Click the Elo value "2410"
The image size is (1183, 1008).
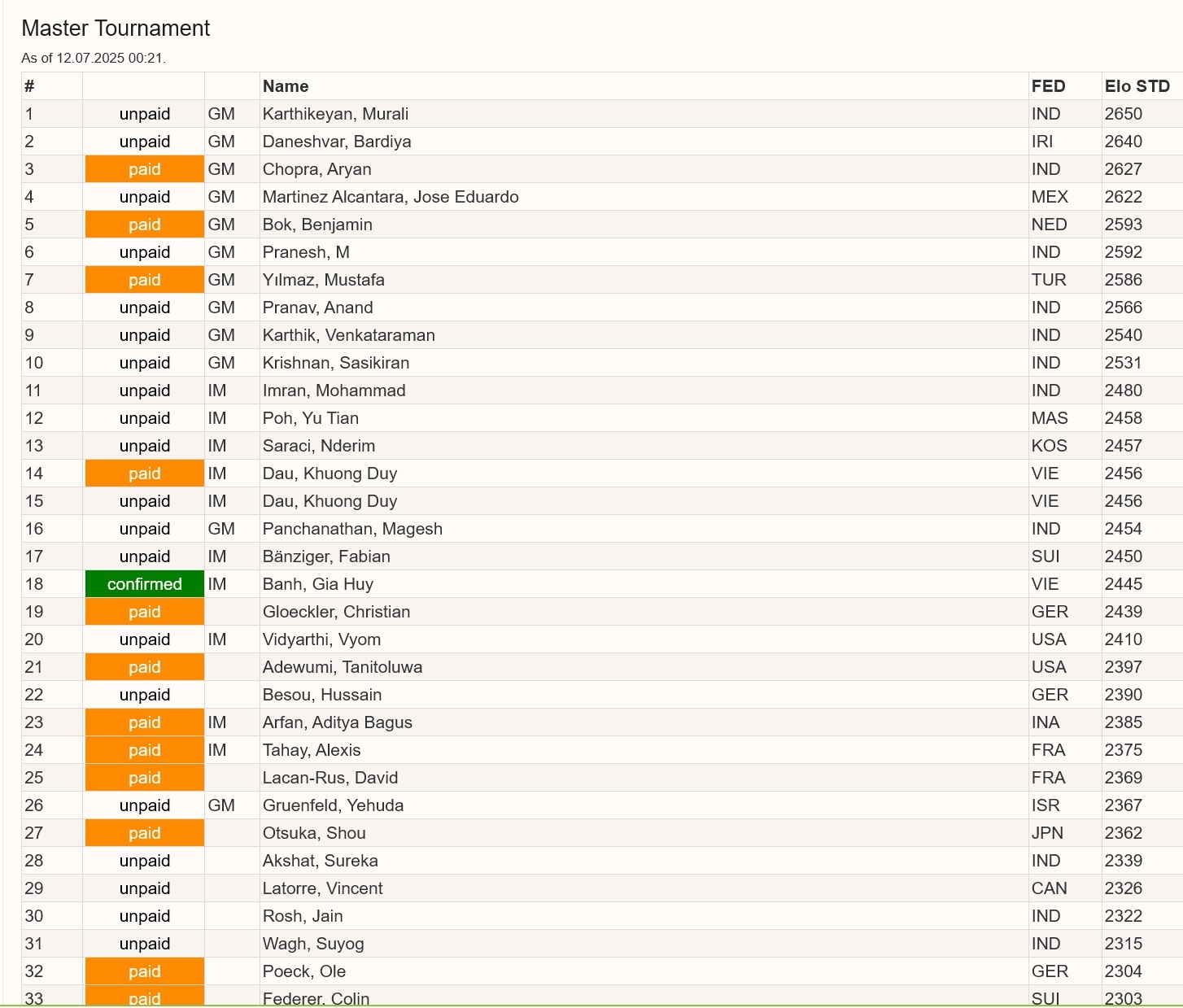tap(1124, 639)
